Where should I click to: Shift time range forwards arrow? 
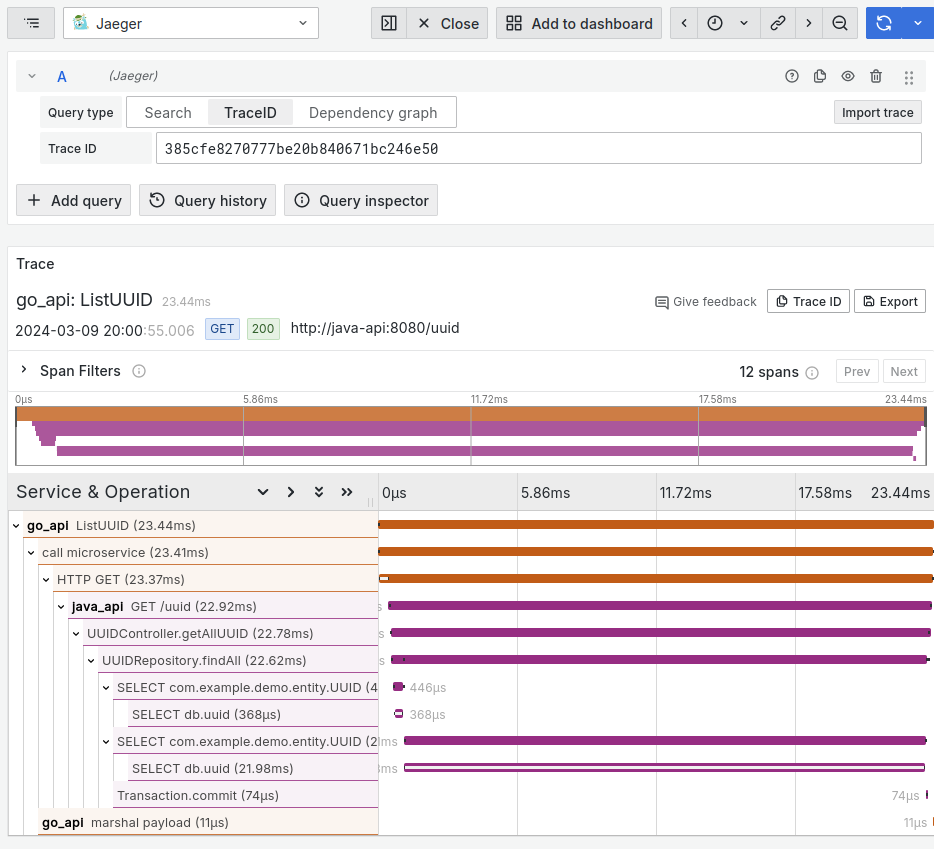coord(808,23)
